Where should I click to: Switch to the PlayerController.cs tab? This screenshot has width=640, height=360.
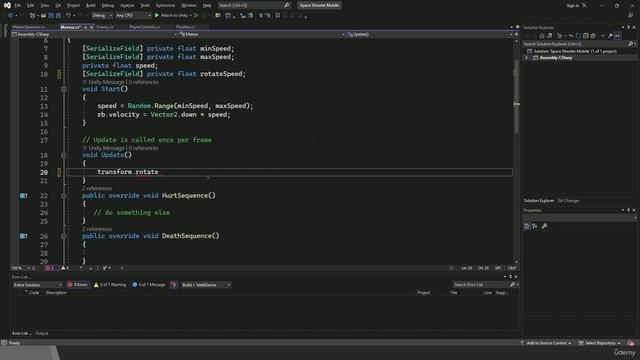coord(144,27)
